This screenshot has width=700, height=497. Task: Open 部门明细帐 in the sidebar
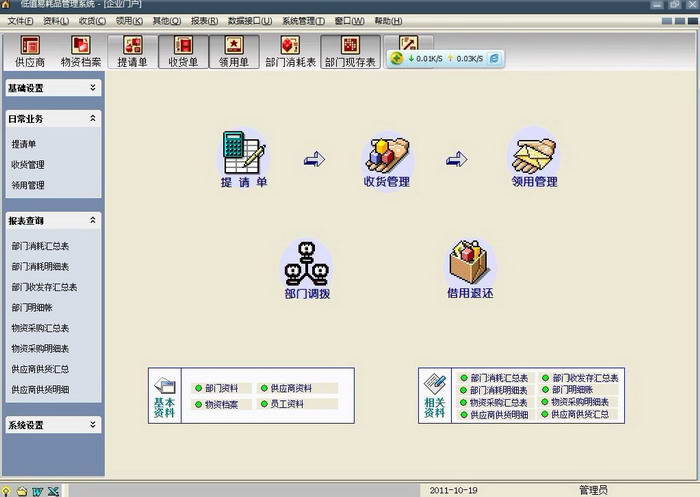(32, 308)
